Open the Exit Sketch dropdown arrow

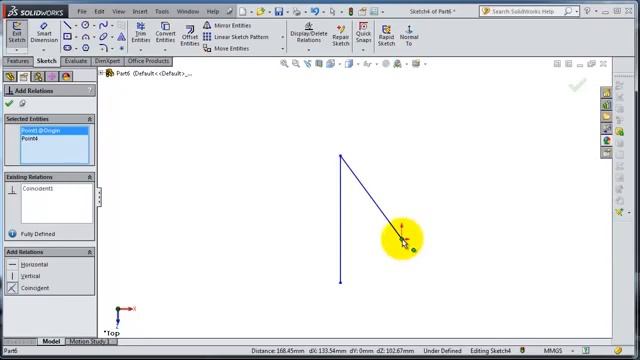pyautogui.click(x=17, y=50)
